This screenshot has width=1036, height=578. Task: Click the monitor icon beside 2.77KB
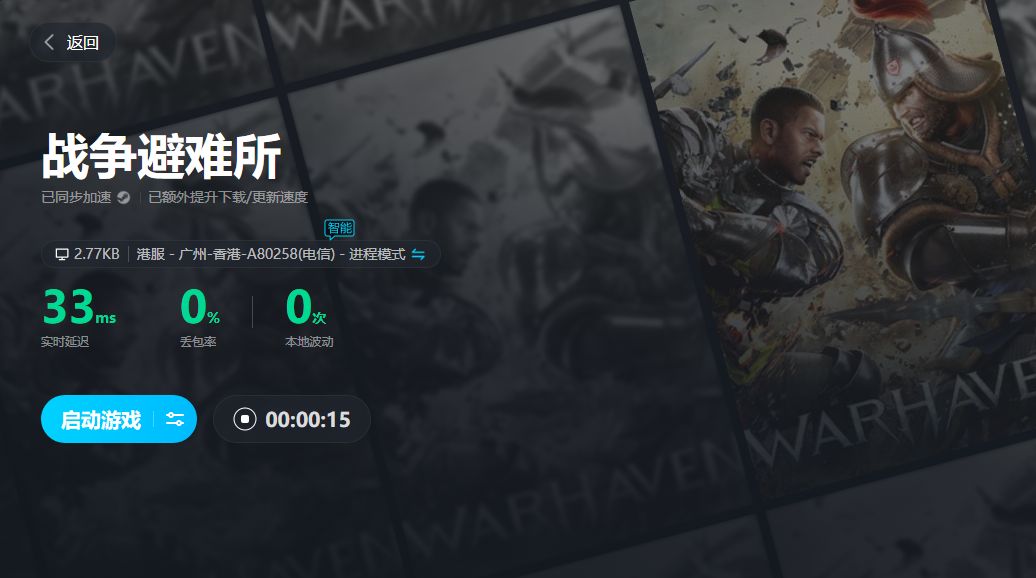(62, 254)
